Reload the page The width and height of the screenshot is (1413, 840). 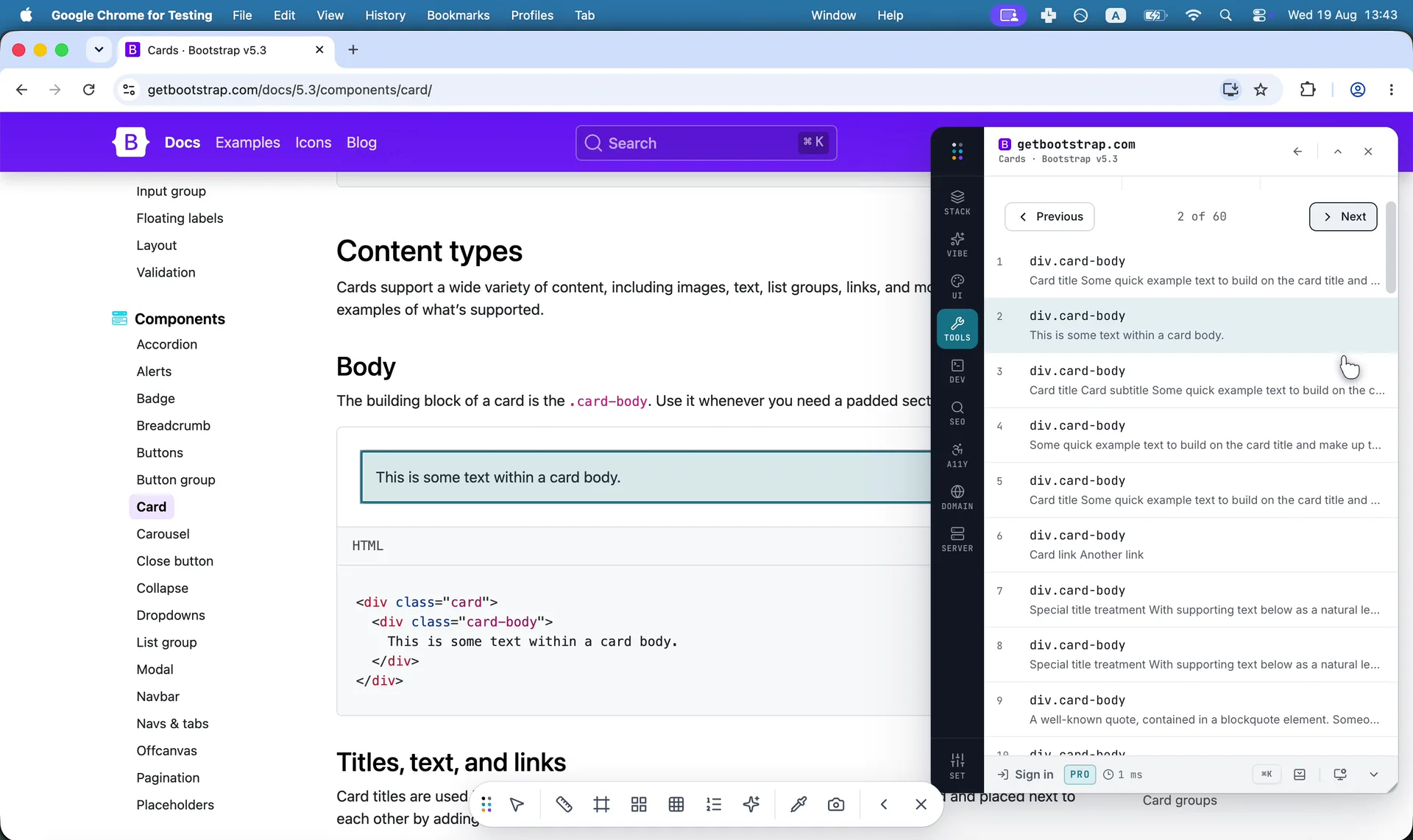pyautogui.click(x=89, y=90)
